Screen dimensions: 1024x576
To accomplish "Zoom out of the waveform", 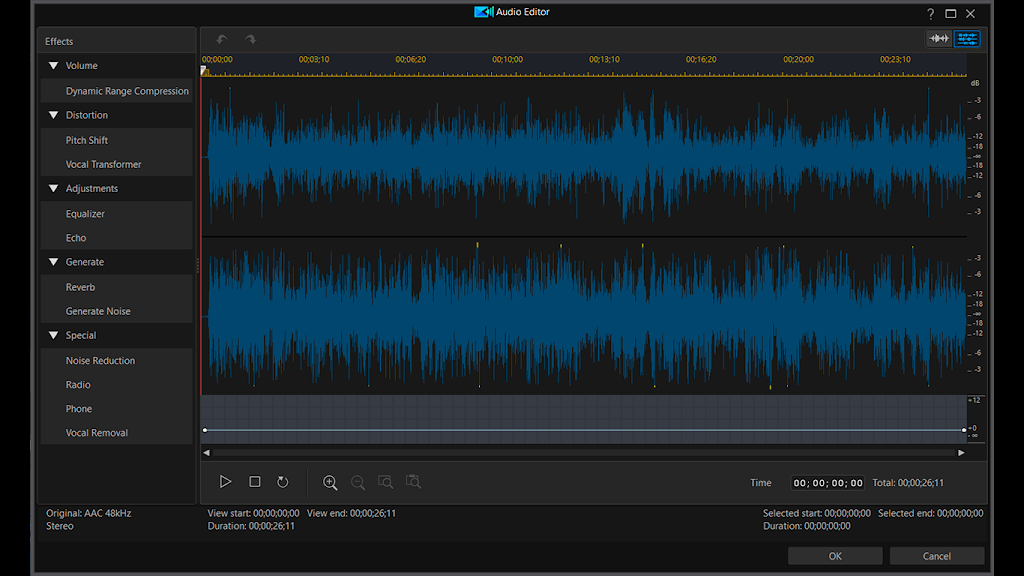I will (x=358, y=482).
